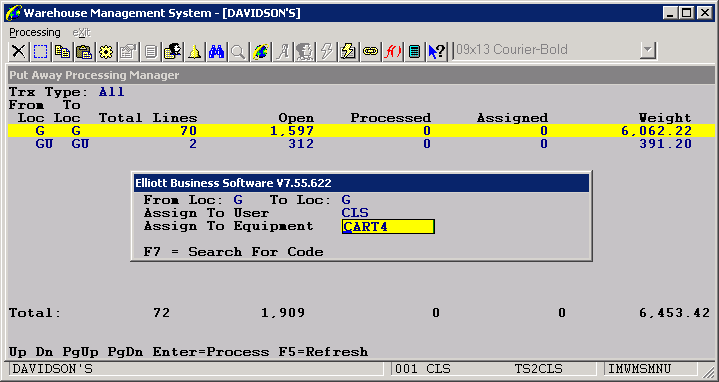Screen dimensions: 719x382
Task: Click the globe internet icon in toolbar
Action: tap(260, 51)
